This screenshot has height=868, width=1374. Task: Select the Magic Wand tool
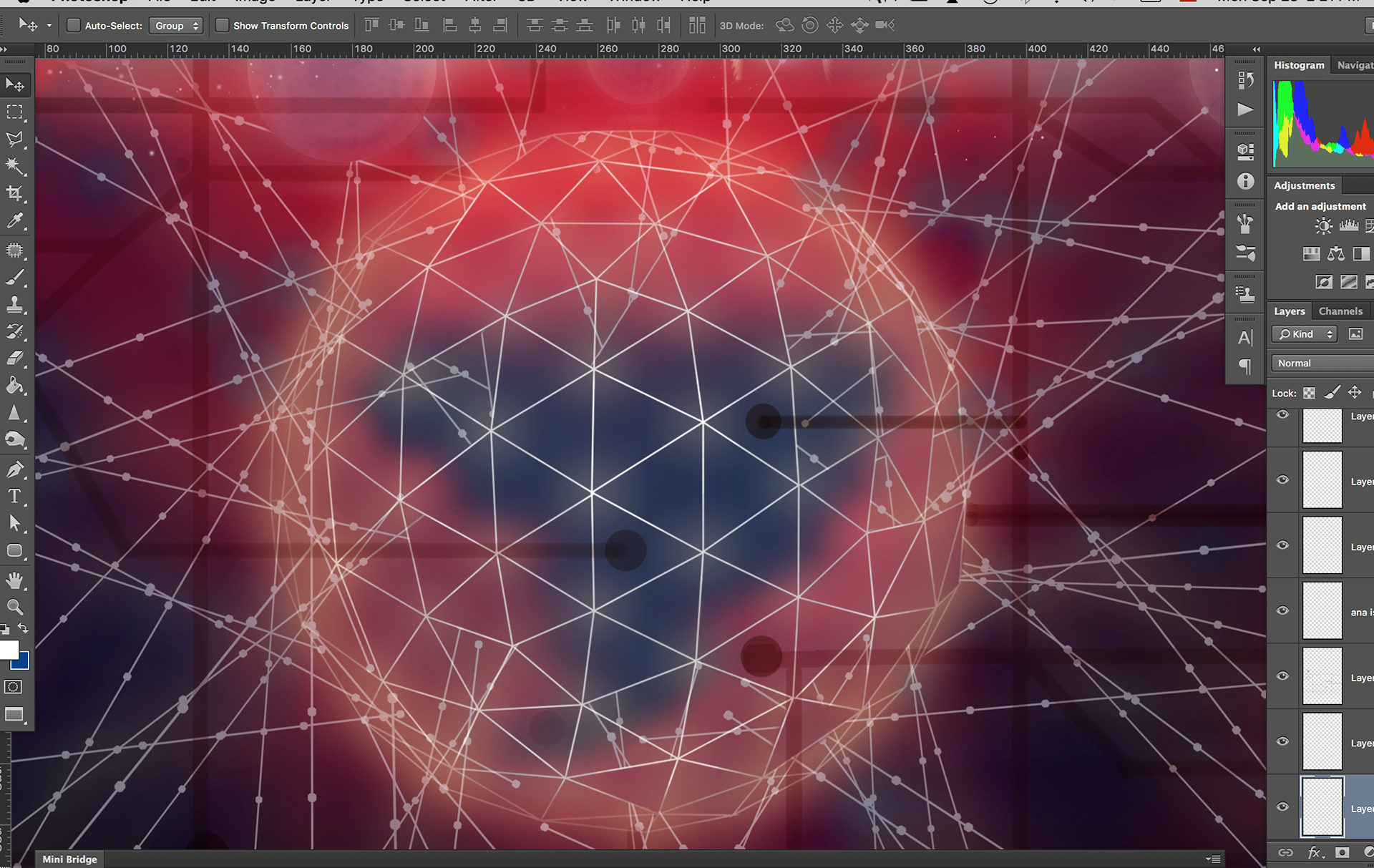(14, 166)
